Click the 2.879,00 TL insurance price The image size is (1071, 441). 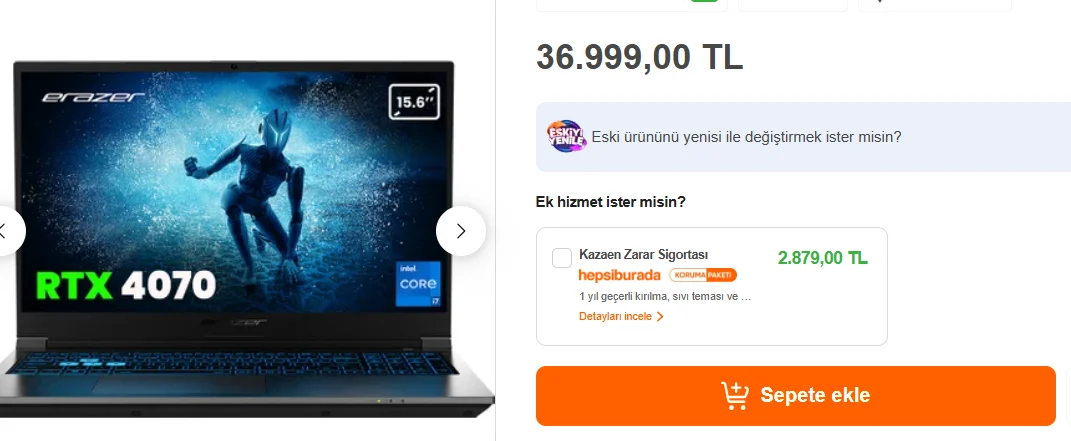coord(822,258)
